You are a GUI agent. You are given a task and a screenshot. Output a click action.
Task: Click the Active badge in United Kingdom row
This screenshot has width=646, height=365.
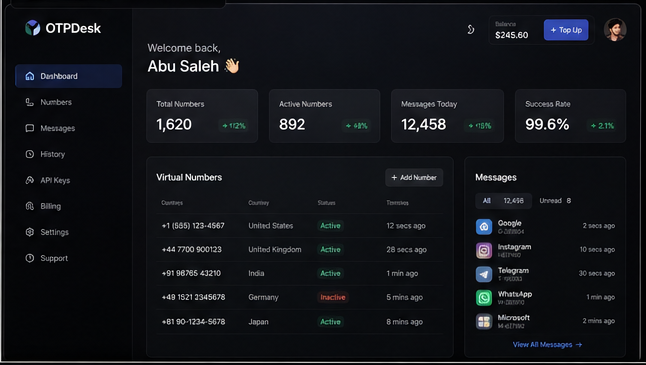[x=330, y=250]
